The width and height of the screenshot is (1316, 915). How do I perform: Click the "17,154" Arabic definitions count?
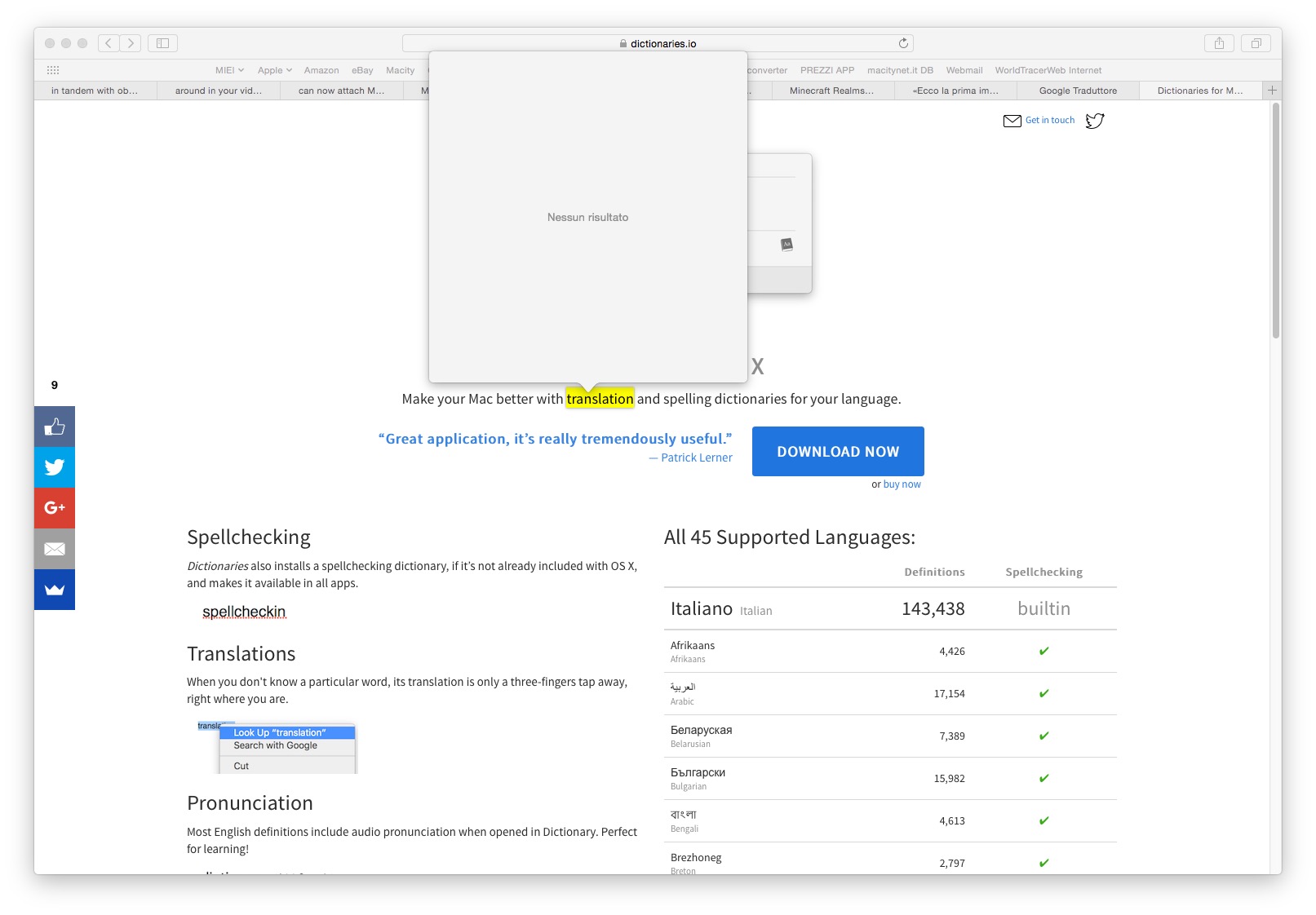coord(950,693)
